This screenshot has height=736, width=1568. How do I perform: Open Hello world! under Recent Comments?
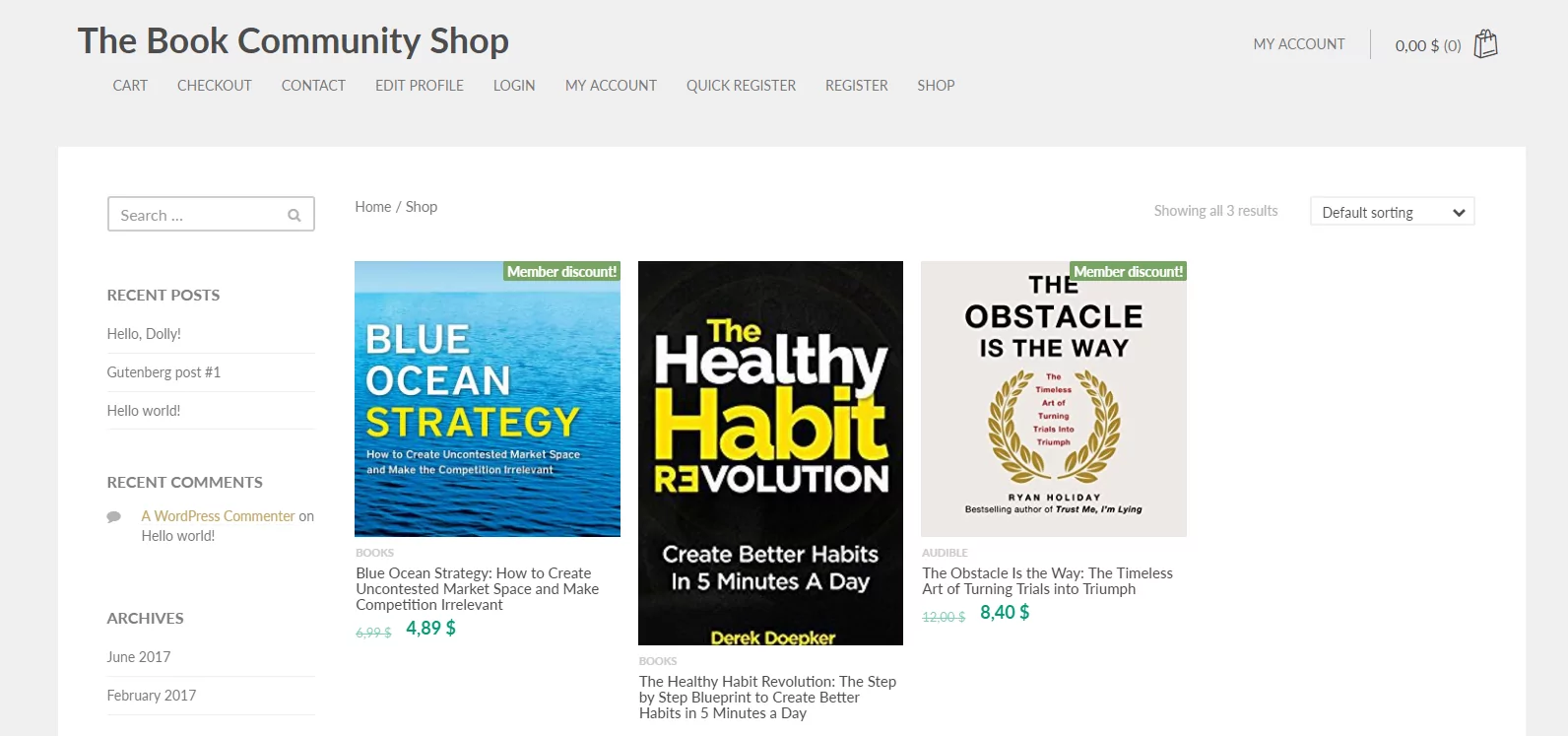178,536
